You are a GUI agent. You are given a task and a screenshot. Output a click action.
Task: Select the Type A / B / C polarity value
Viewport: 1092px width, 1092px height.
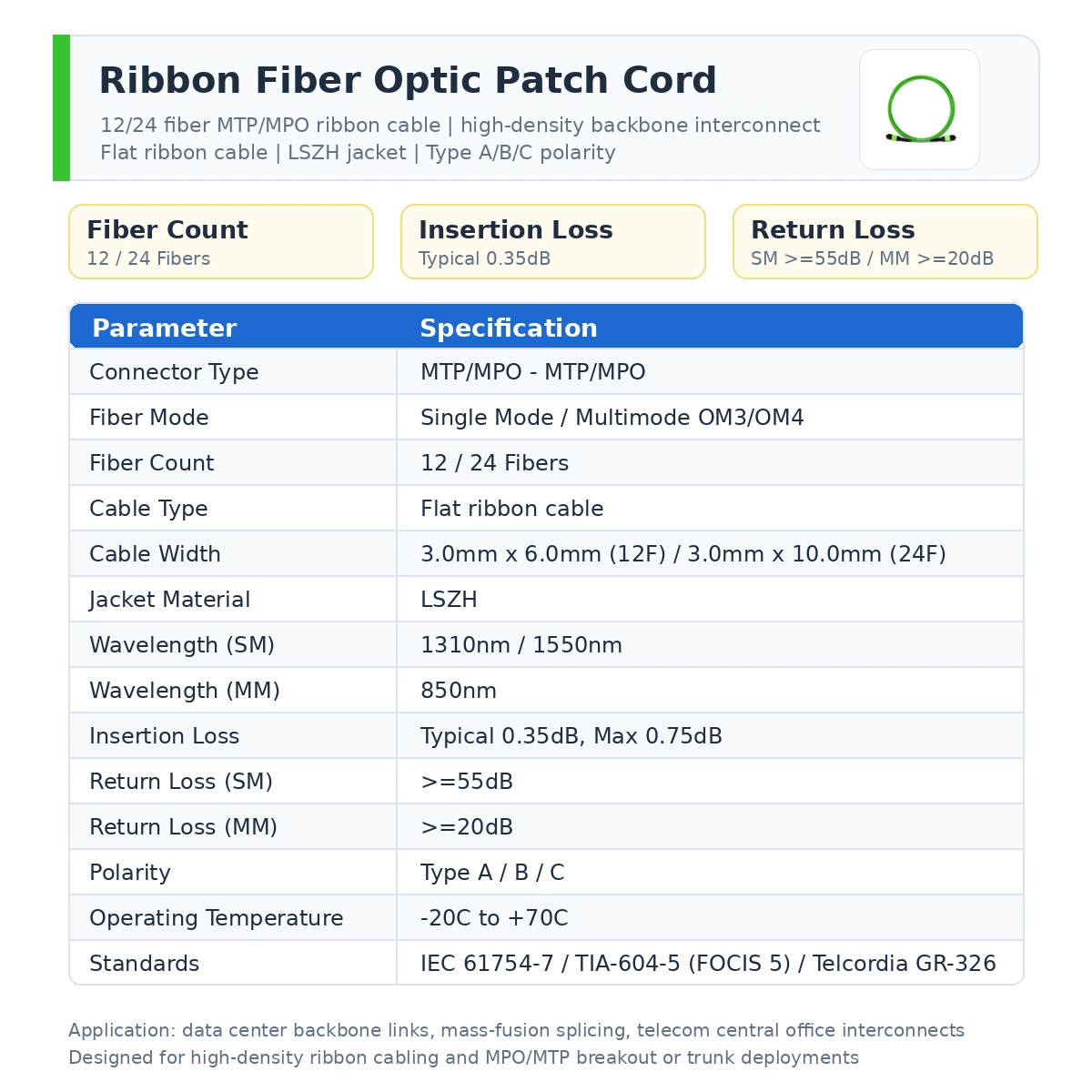[492, 873]
